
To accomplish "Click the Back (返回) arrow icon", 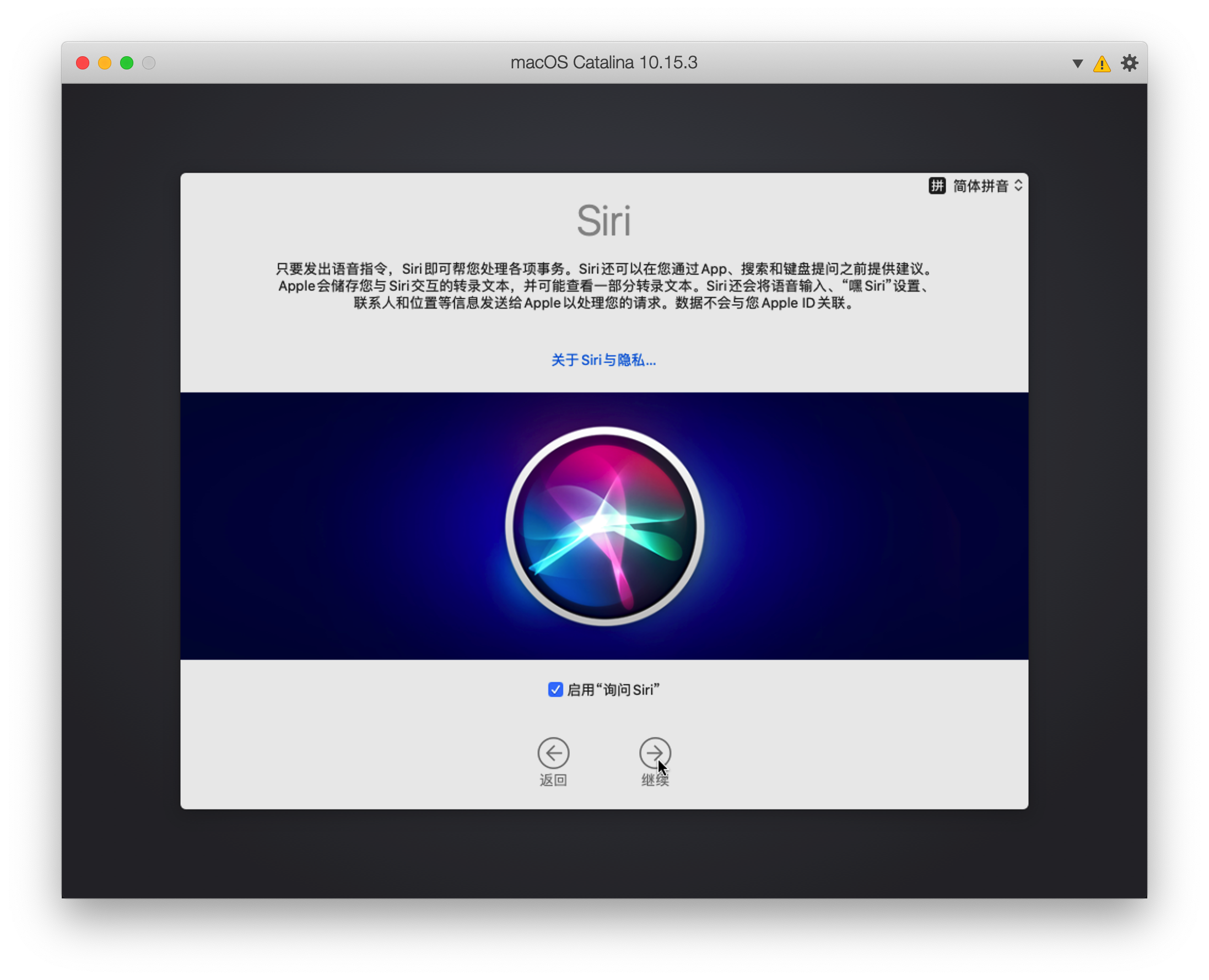I will (x=553, y=752).
